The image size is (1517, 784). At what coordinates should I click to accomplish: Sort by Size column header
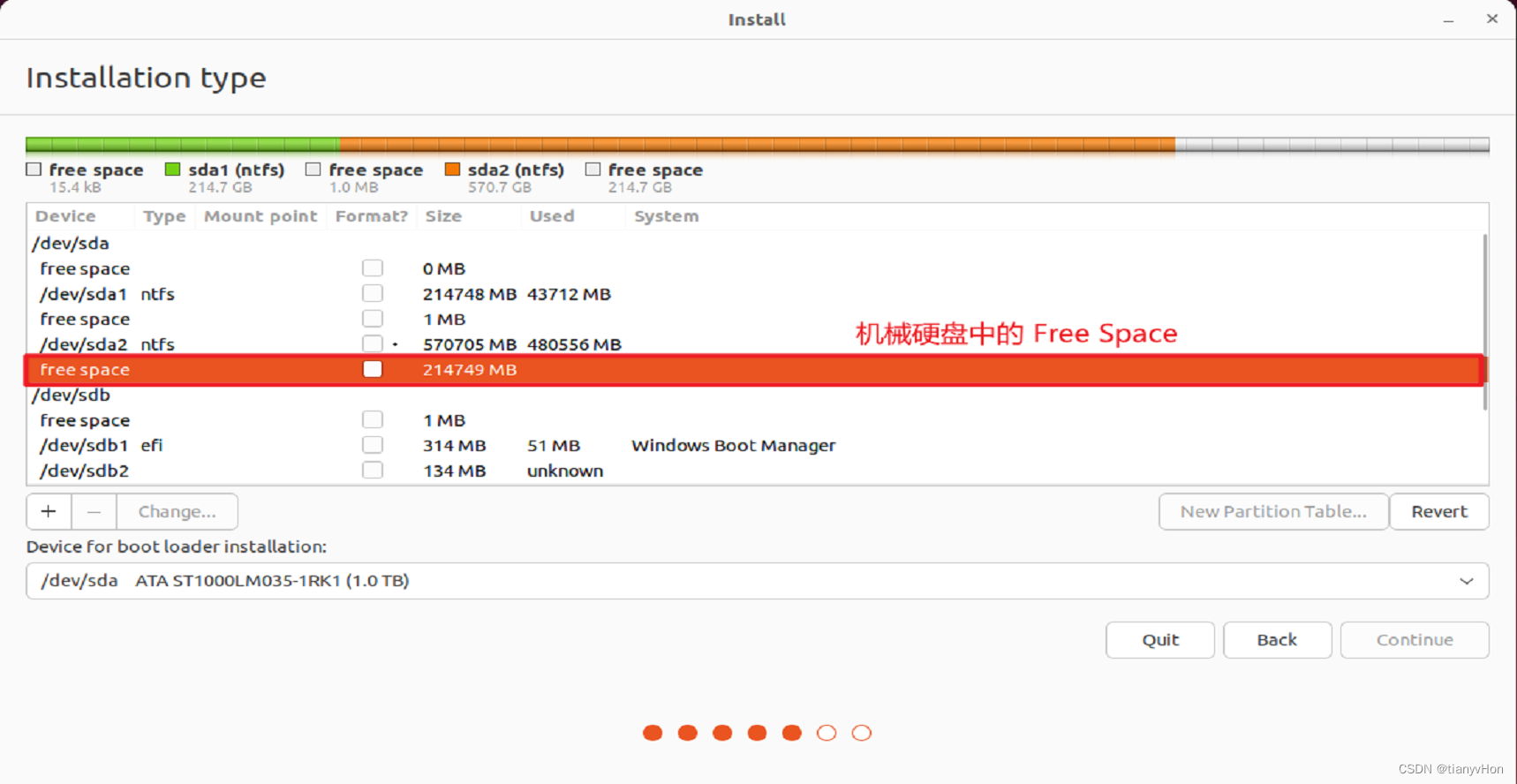point(469,216)
